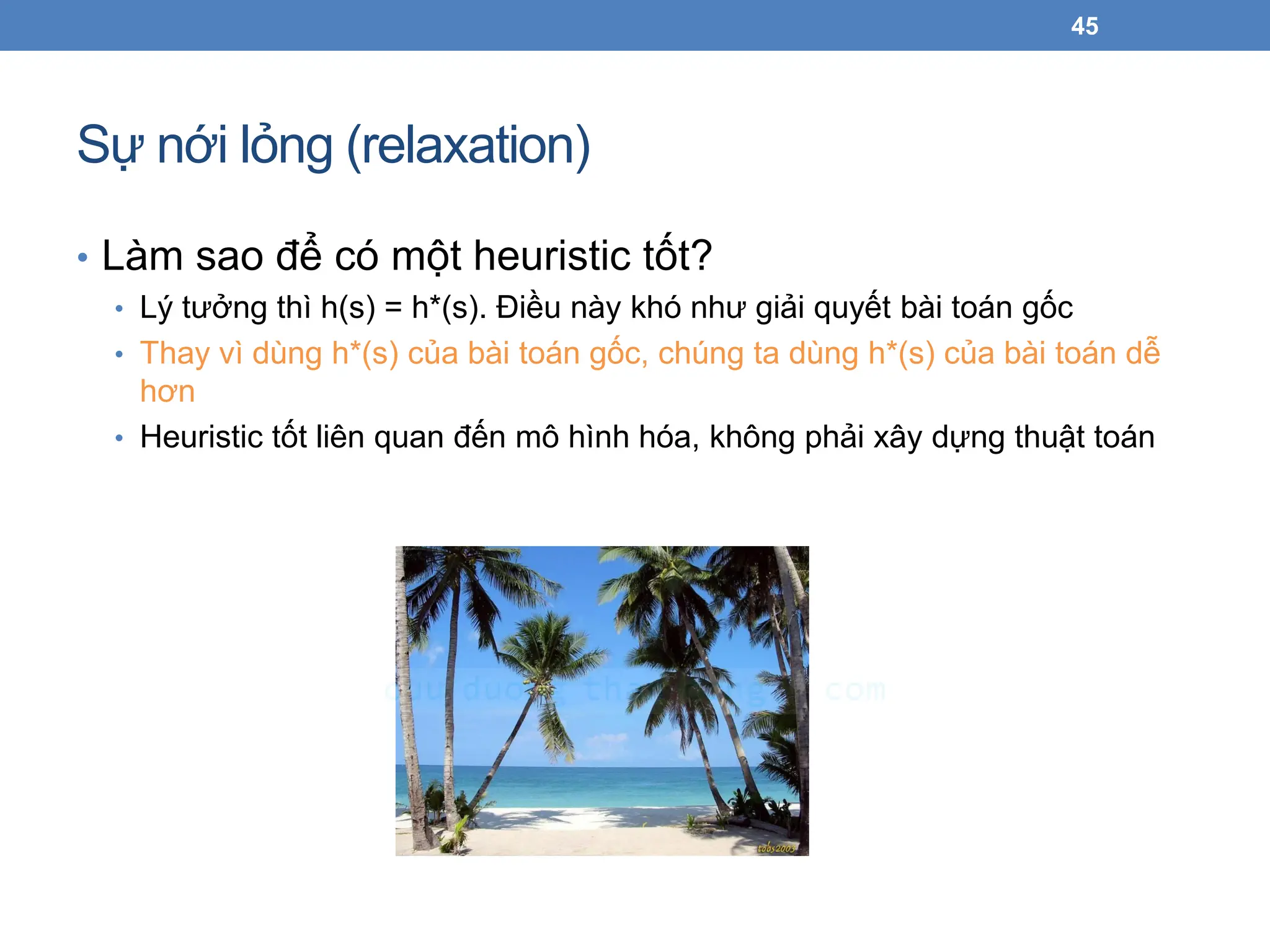Click the bullet starting "Lý tưởng thì h(s) = h*(s)"
Screen dimensions: 1270x952
coord(606,308)
